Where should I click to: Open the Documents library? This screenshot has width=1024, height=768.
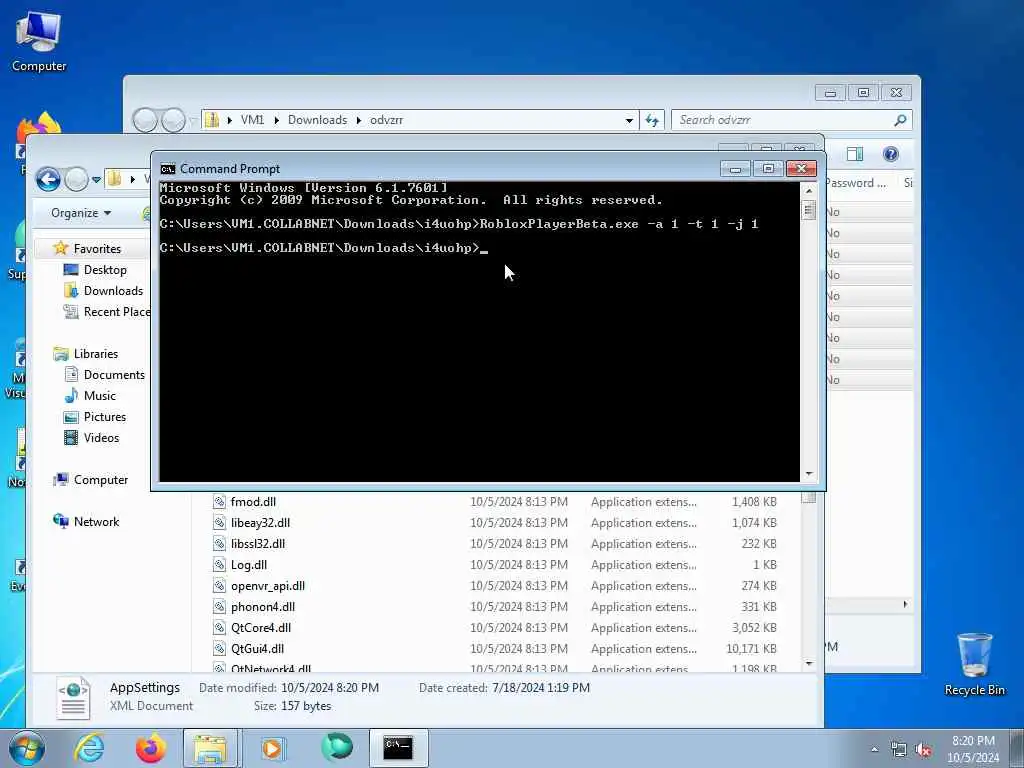[x=114, y=374]
